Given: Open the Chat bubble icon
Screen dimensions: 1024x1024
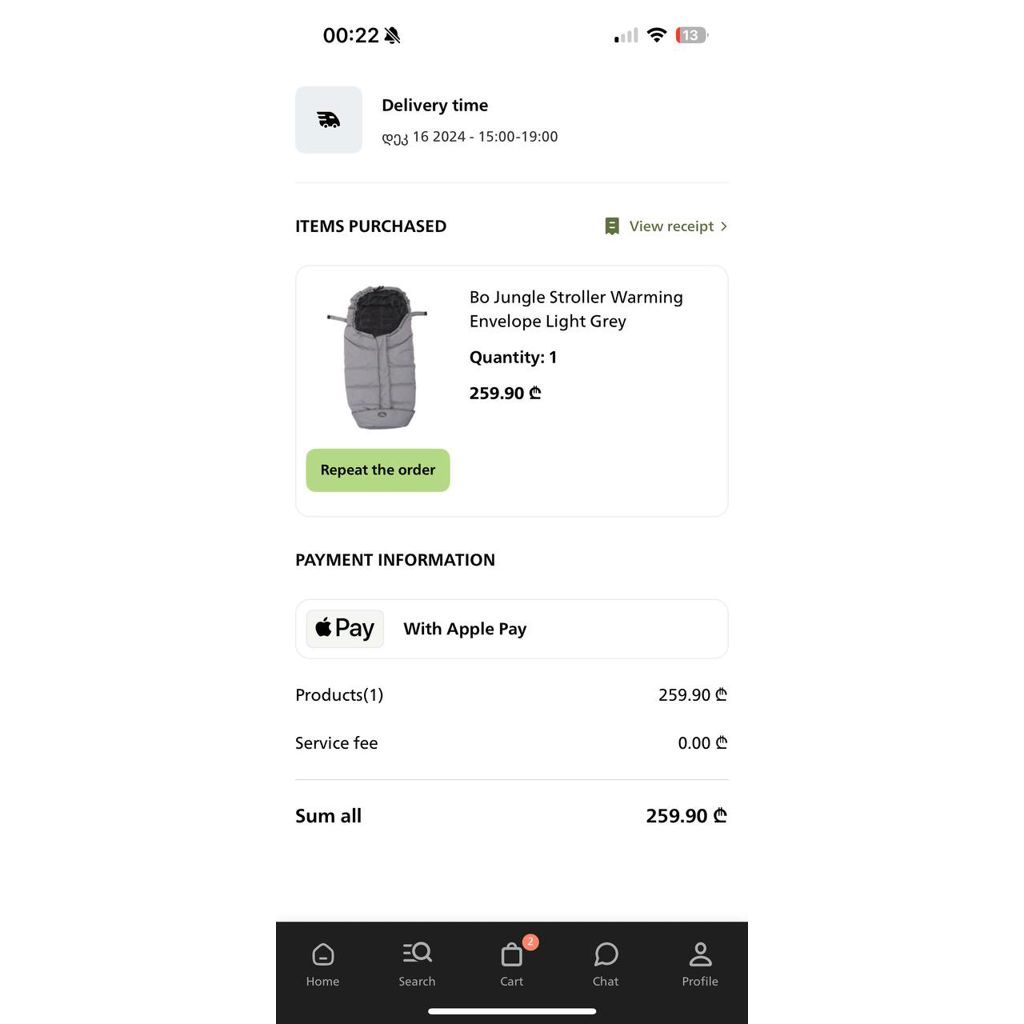Looking at the screenshot, I should tap(605, 955).
